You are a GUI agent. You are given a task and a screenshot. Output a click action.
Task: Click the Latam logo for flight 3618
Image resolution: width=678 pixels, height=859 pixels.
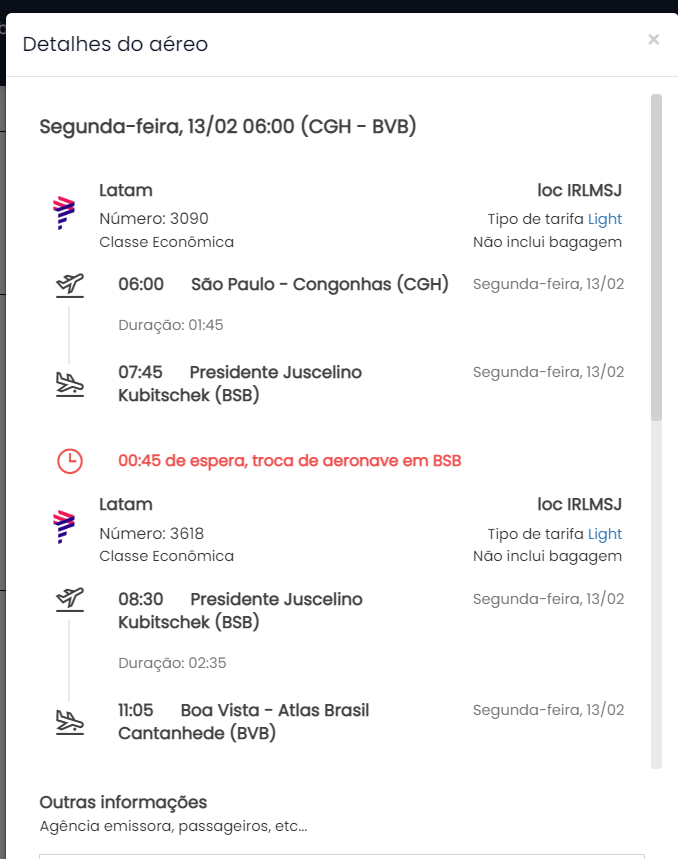pos(64,526)
